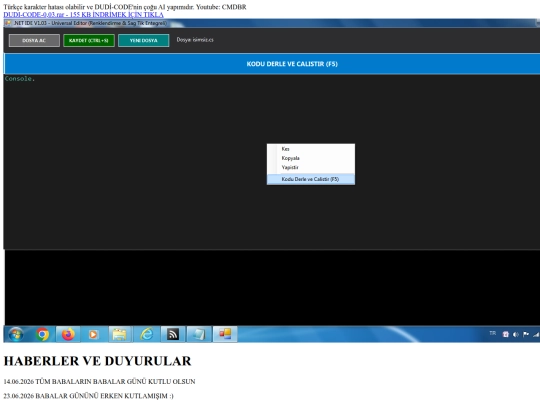Open the RSS feed app on taskbar
The width and height of the screenshot is (540, 405).
click(x=173, y=334)
